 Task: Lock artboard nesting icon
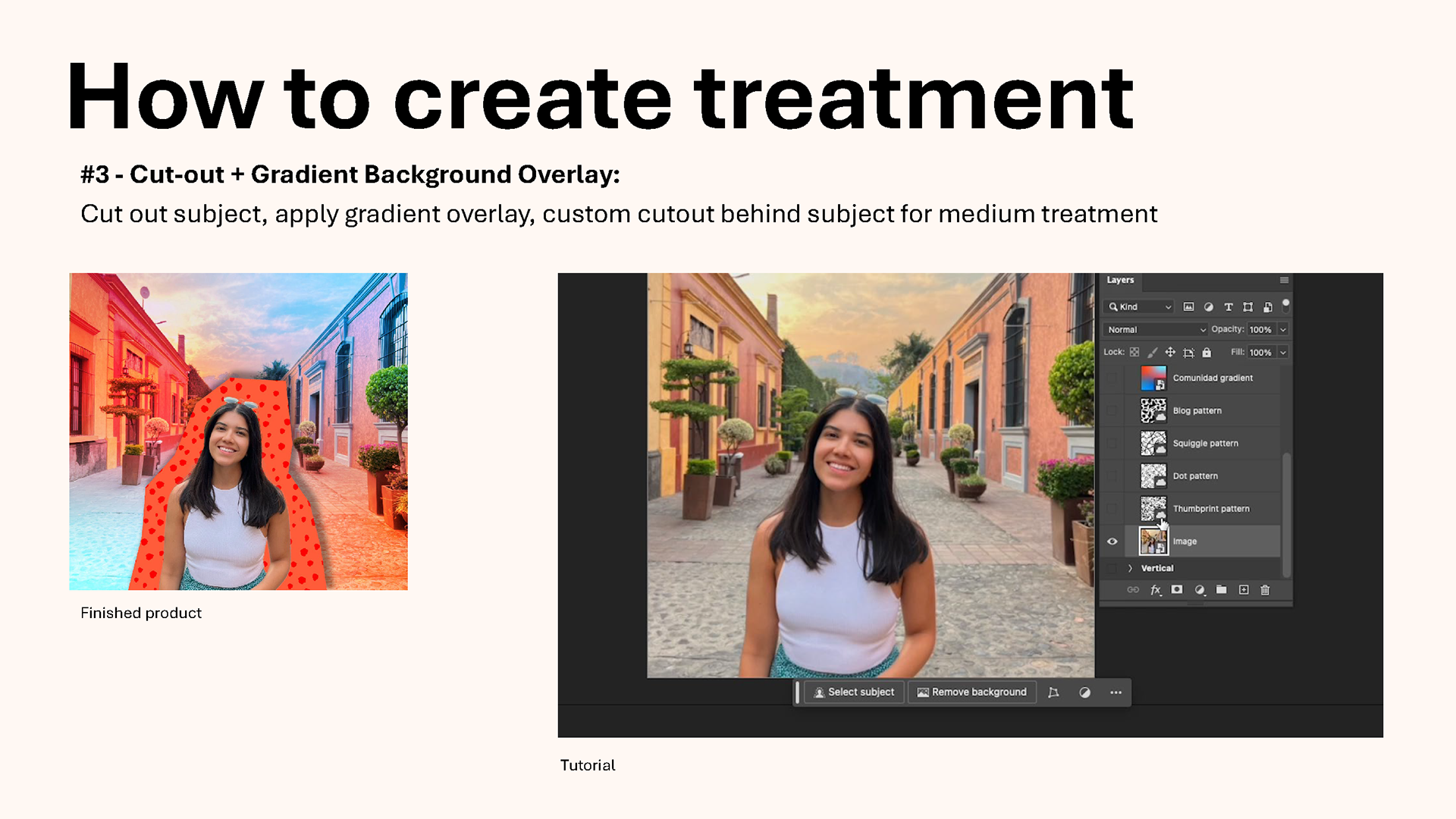[1188, 353]
